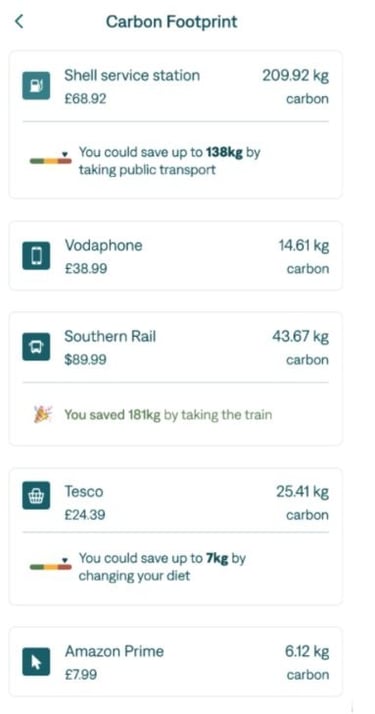Click the Shell carbon rating color bar
The image size is (375, 714).
click(x=51, y=161)
